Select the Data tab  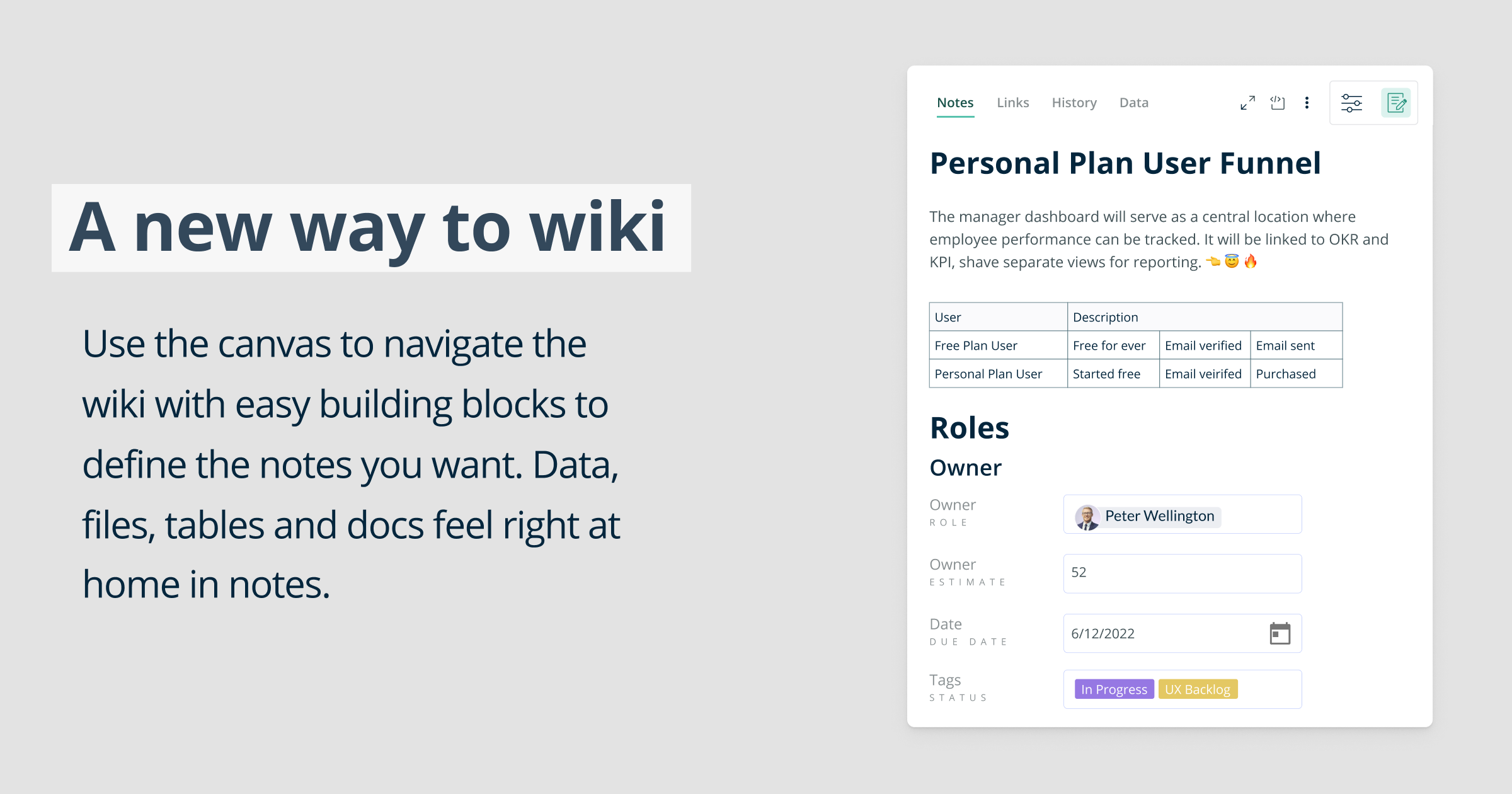[1133, 103]
